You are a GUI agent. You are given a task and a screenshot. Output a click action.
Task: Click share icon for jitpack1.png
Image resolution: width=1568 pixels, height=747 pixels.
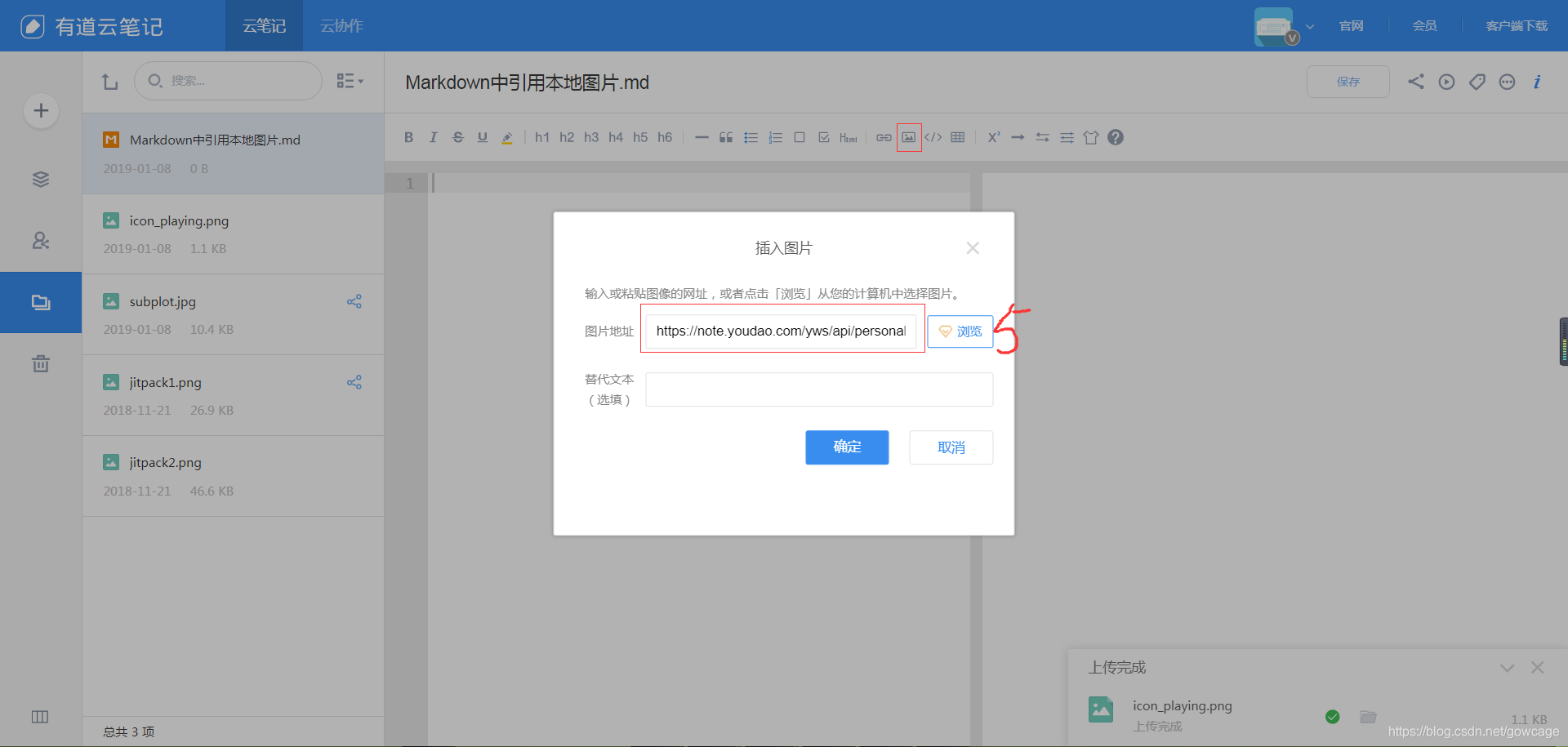(x=354, y=382)
